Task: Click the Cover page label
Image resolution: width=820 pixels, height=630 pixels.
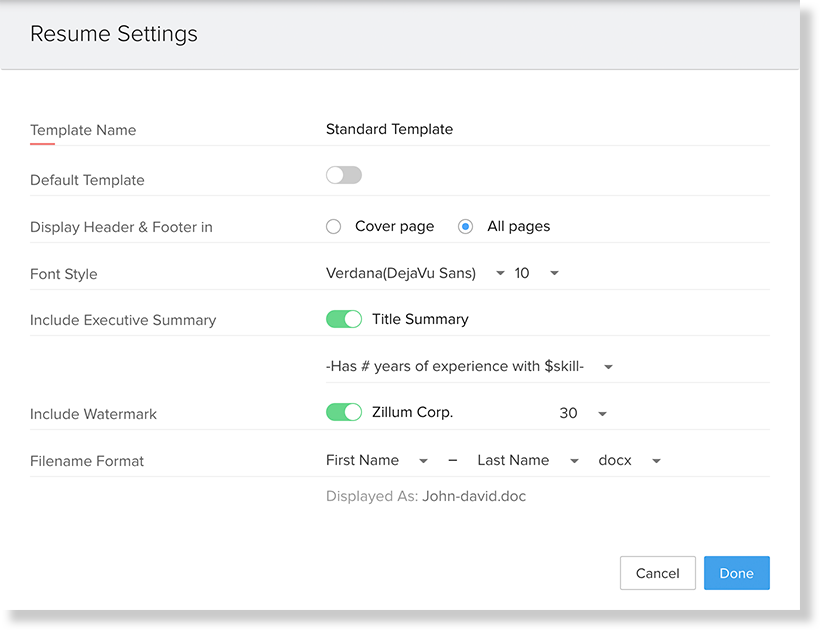Action: [394, 227]
